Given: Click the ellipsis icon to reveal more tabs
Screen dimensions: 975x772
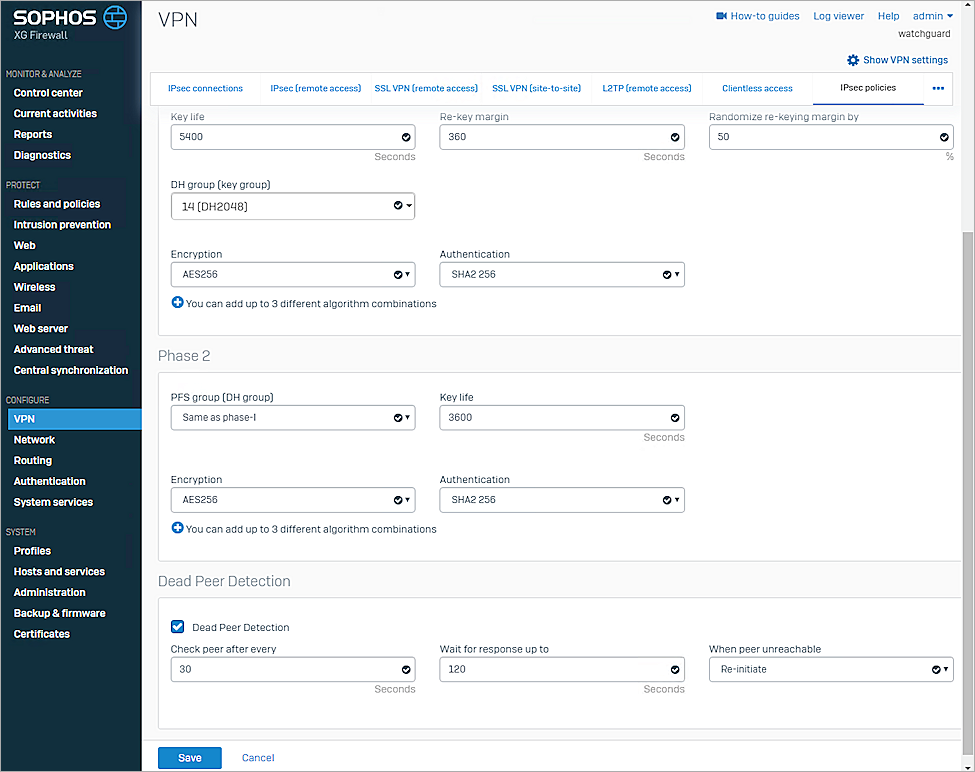Looking at the screenshot, I should pos(937,88).
